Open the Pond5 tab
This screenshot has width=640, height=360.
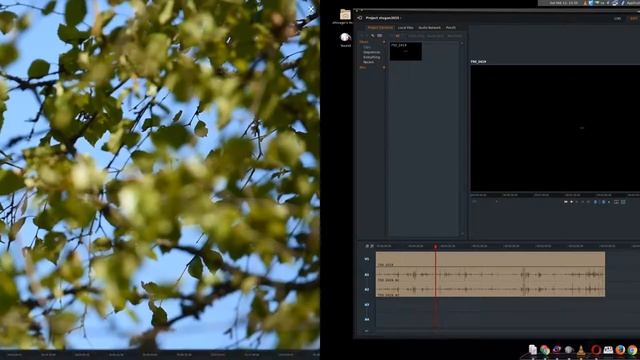451,28
